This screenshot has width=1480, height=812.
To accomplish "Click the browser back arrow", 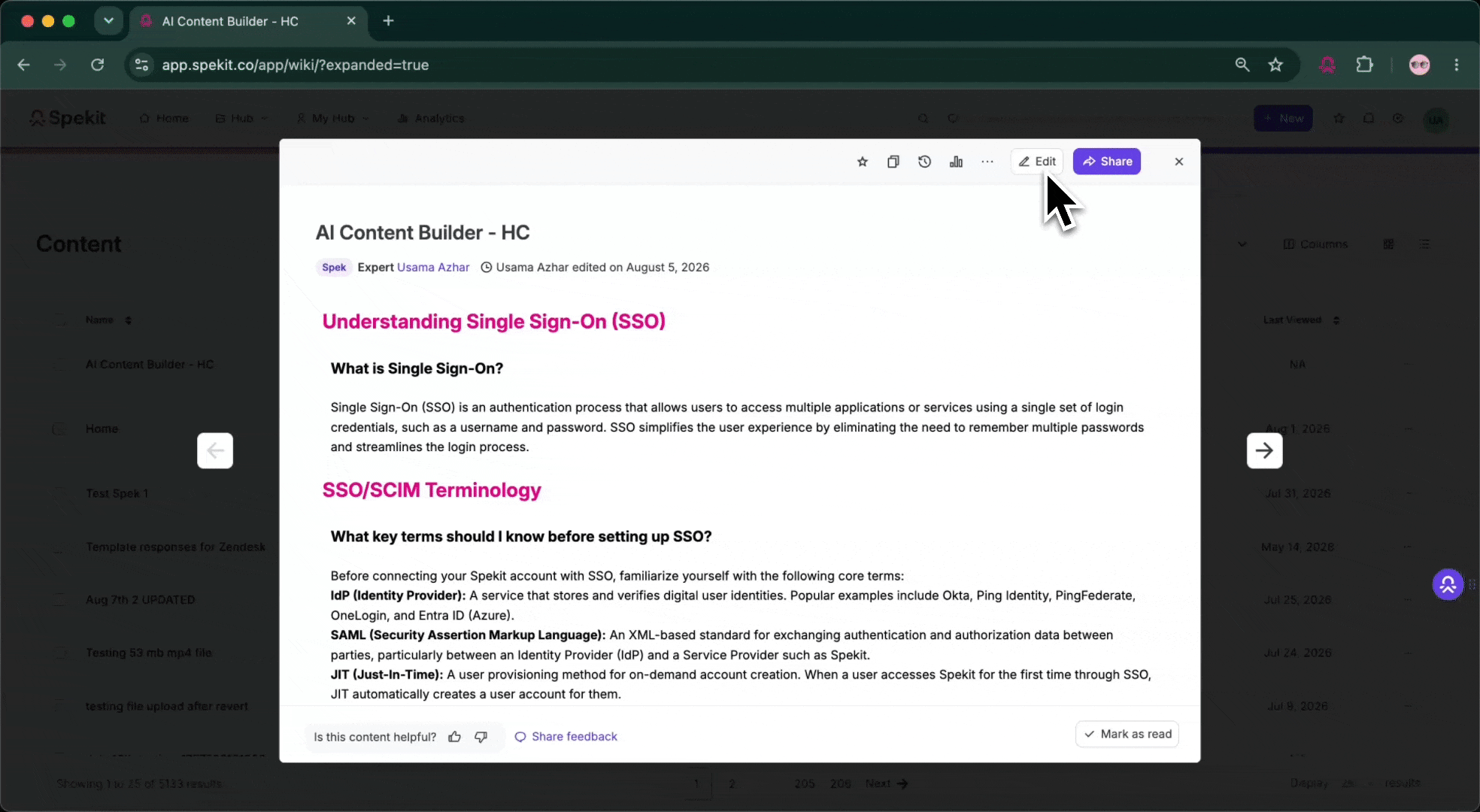I will (x=23, y=65).
